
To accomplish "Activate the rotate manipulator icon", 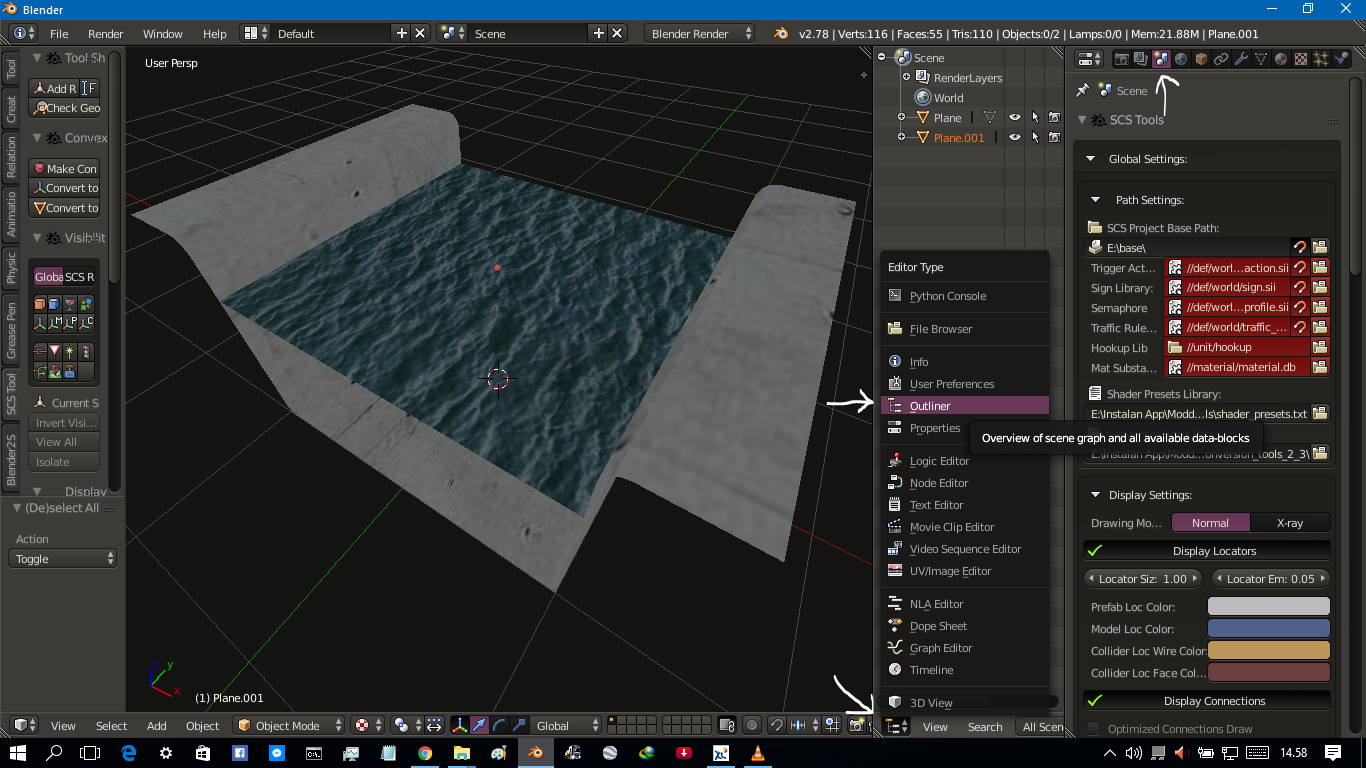I will pyautogui.click(x=499, y=726).
